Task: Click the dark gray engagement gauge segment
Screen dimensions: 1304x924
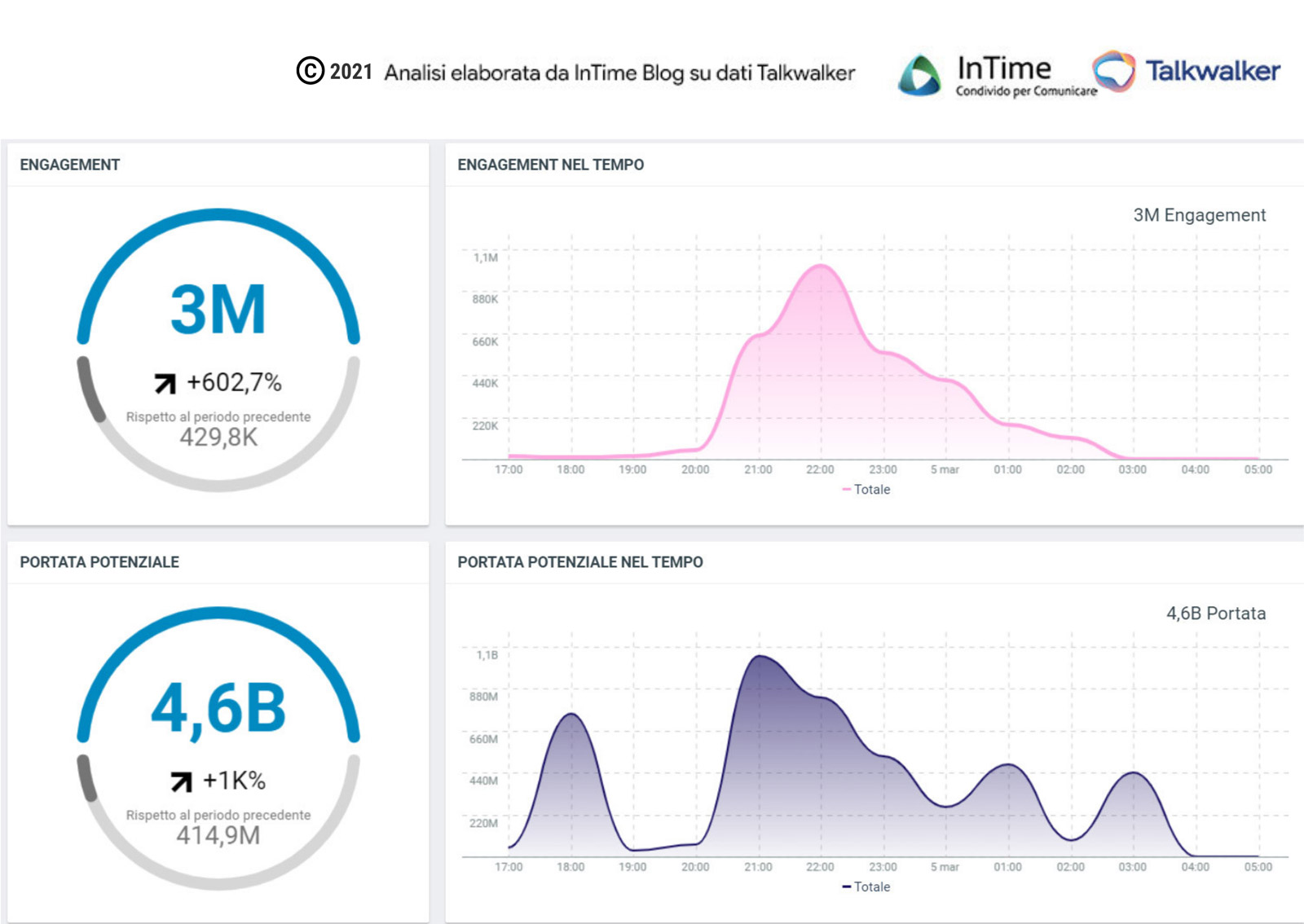Action: (89, 389)
